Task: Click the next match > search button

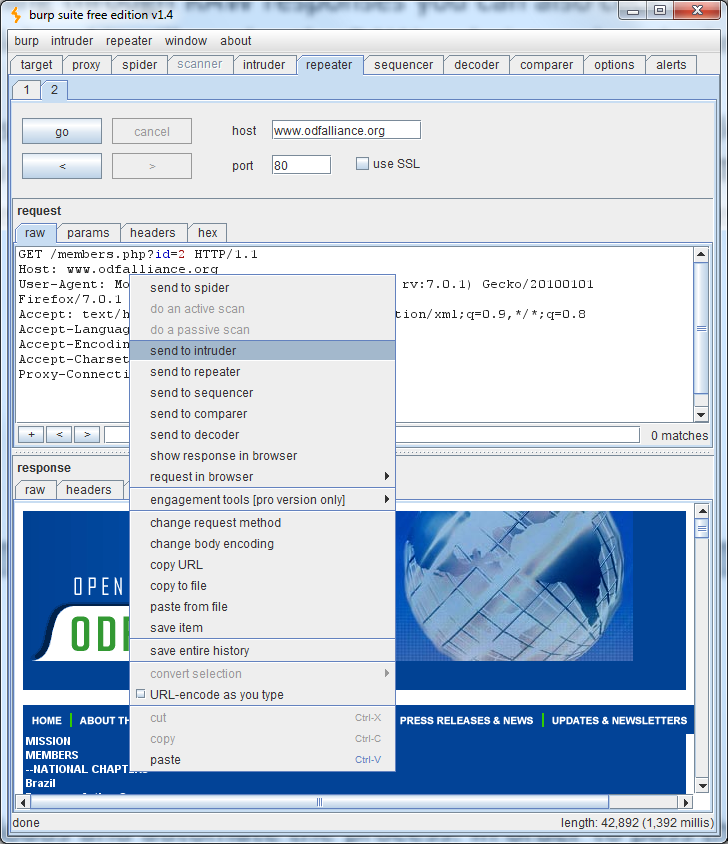Action: 87,434
